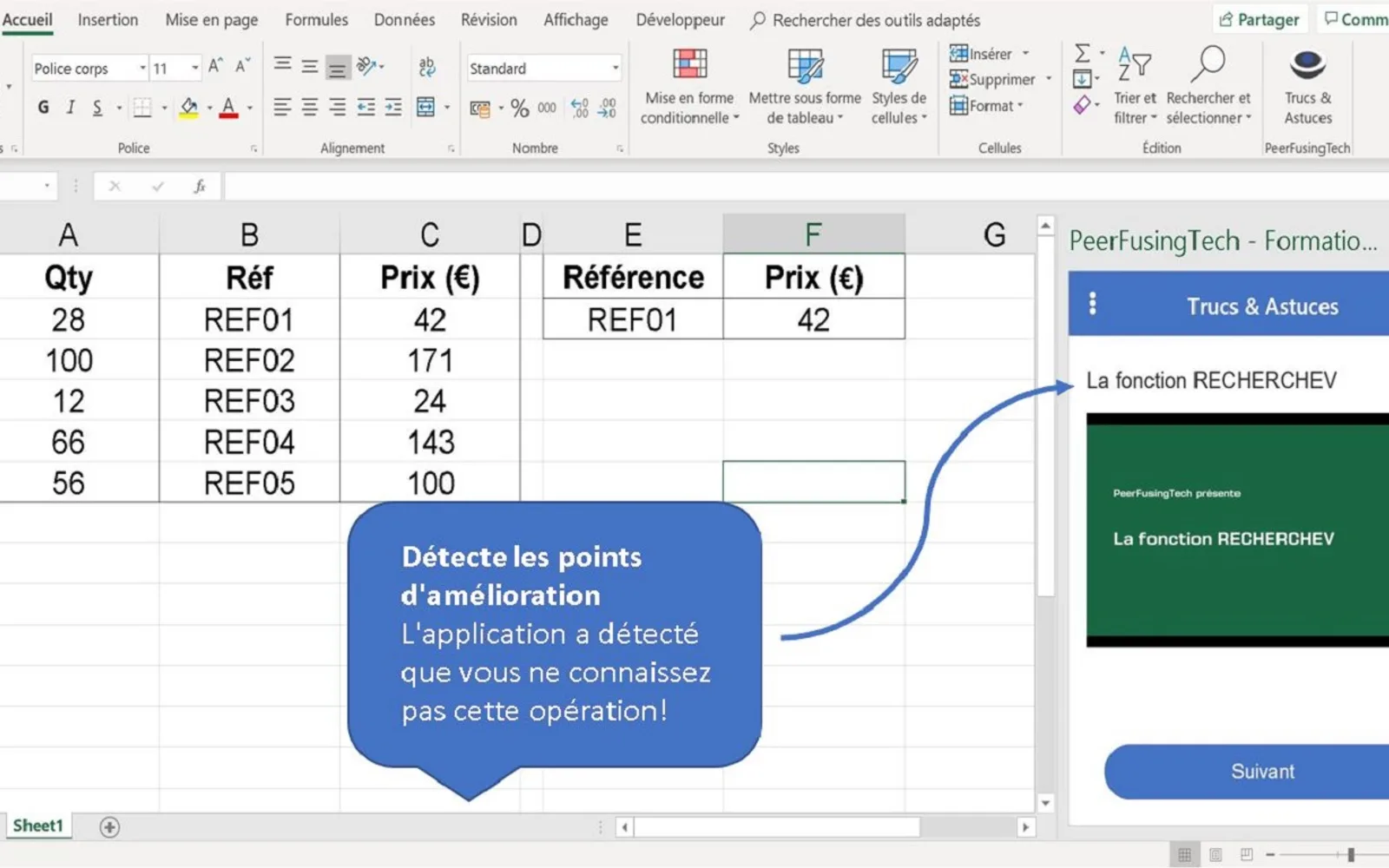This screenshot has height=868, width=1389.
Task: Open the Mise en forme conditionnelle menu
Action: pos(689,87)
